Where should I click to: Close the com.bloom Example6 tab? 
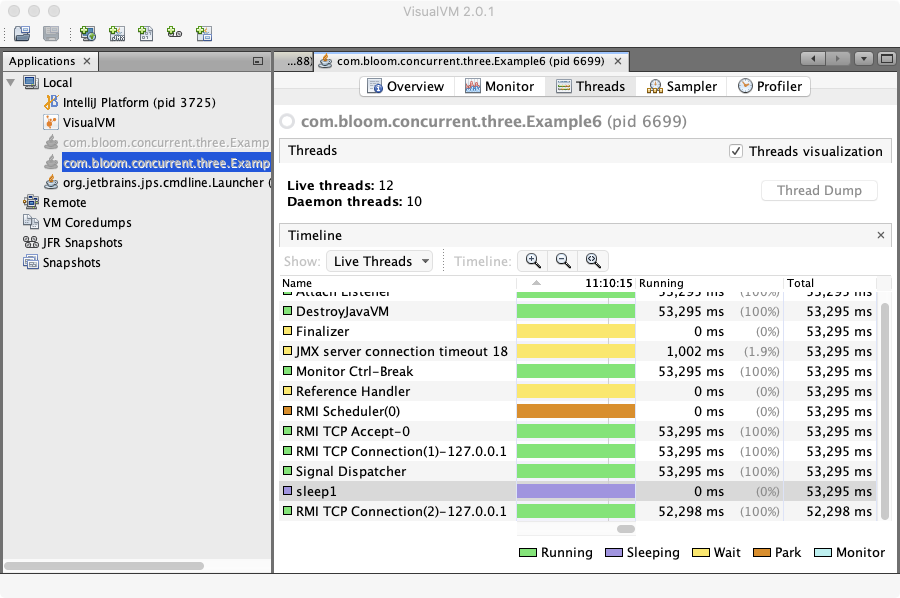point(618,61)
